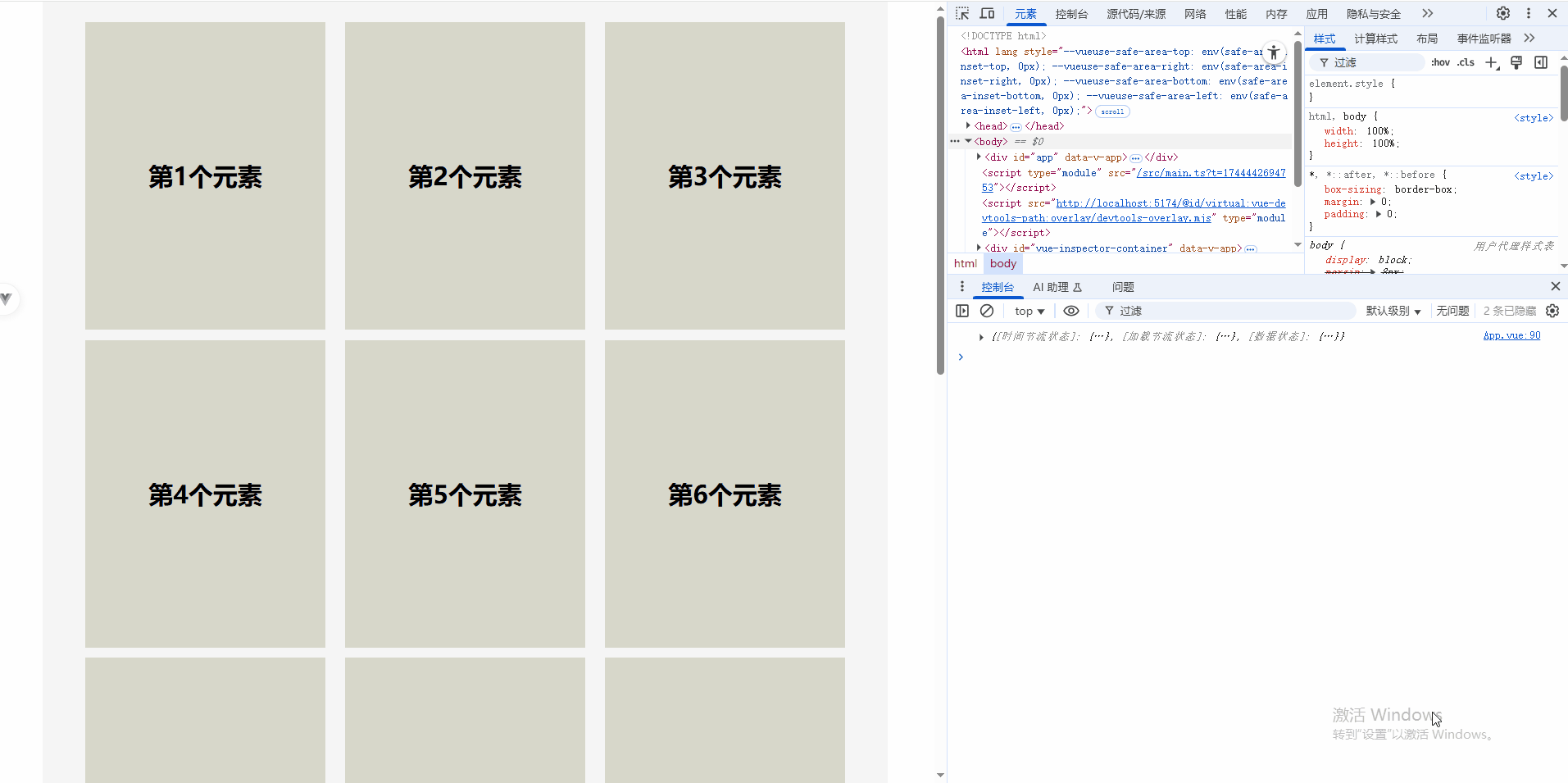The width and height of the screenshot is (1568, 783).
Task: Expand the margin shorthand triangle
Action: [x=1373, y=202]
